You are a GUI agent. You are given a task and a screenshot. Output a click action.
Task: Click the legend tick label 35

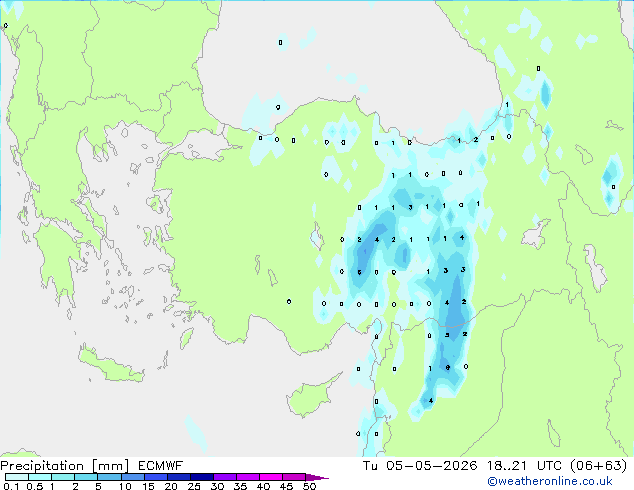(240, 486)
